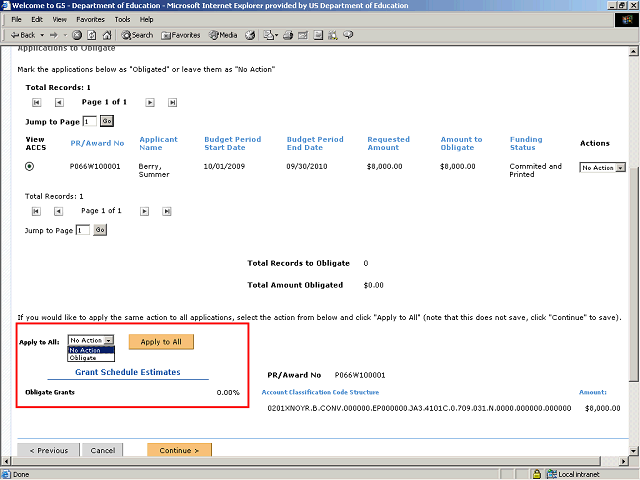
Task: Go to last page in top pager
Action: [x=172, y=102]
